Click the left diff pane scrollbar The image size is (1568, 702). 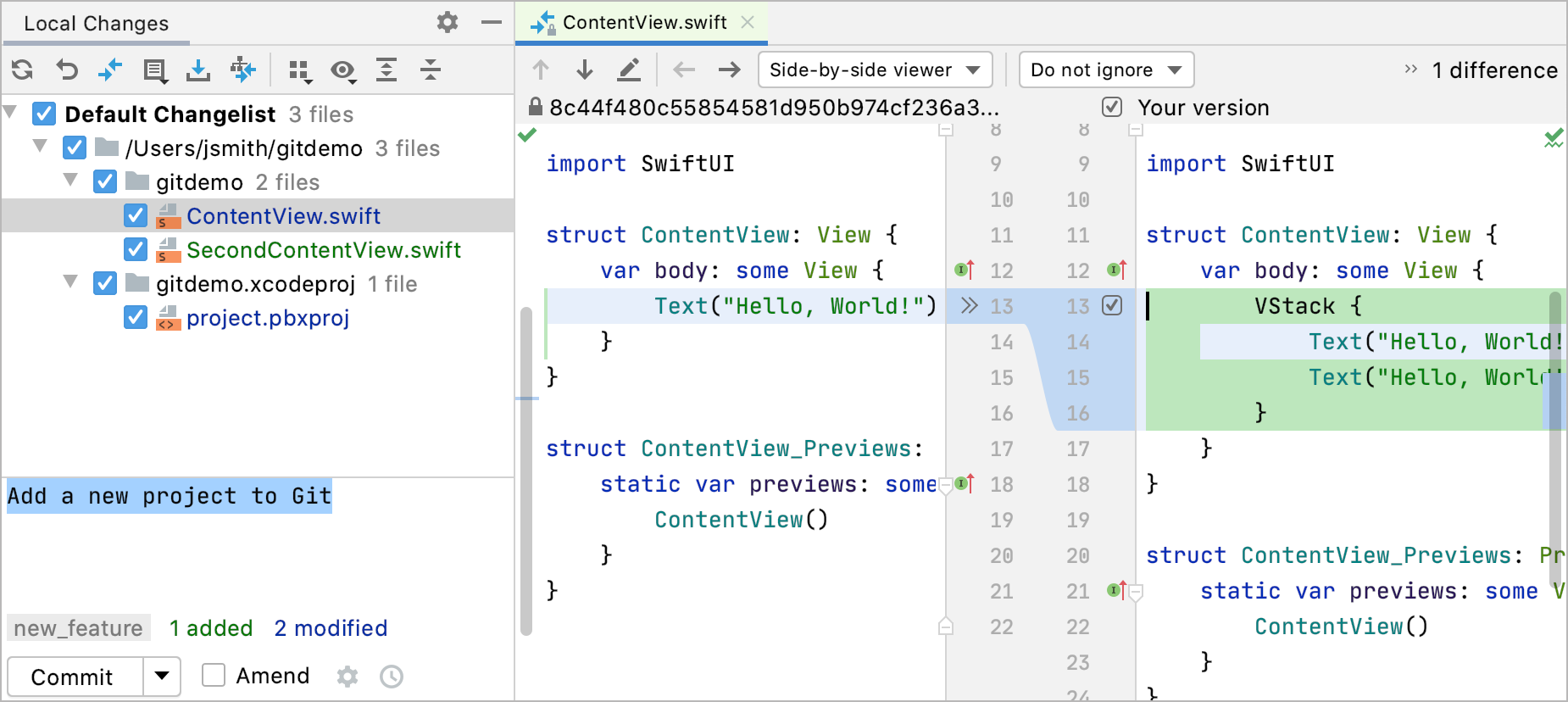pyautogui.click(x=526, y=471)
